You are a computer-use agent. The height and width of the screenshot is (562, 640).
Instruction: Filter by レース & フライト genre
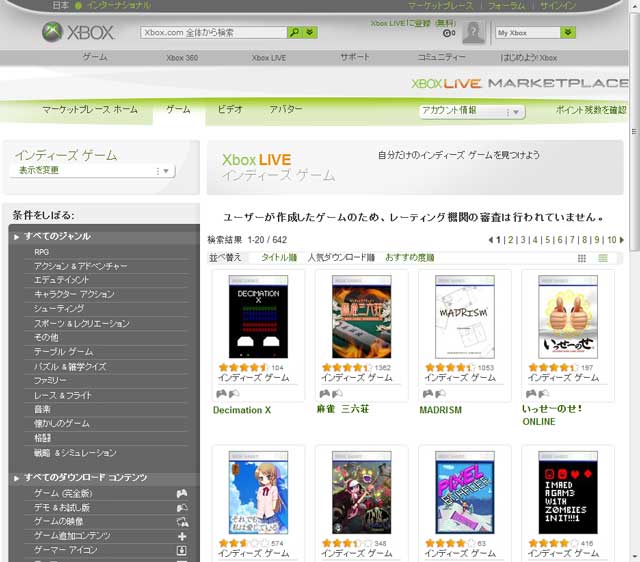pyautogui.click(x=63, y=395)
